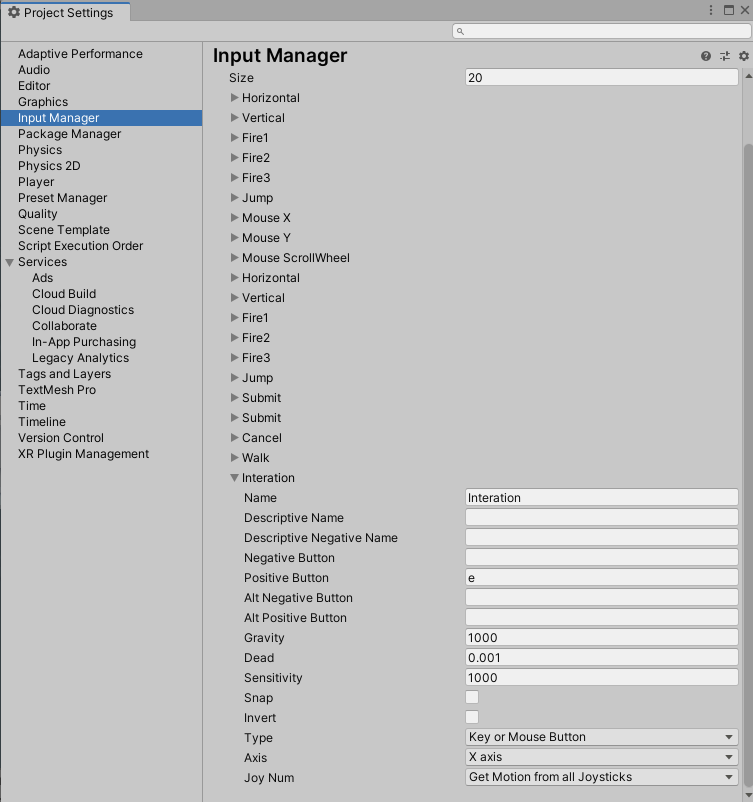Open the Package Manager settings
The width and height of the screenshot is (753, 802).
(70, 133)
